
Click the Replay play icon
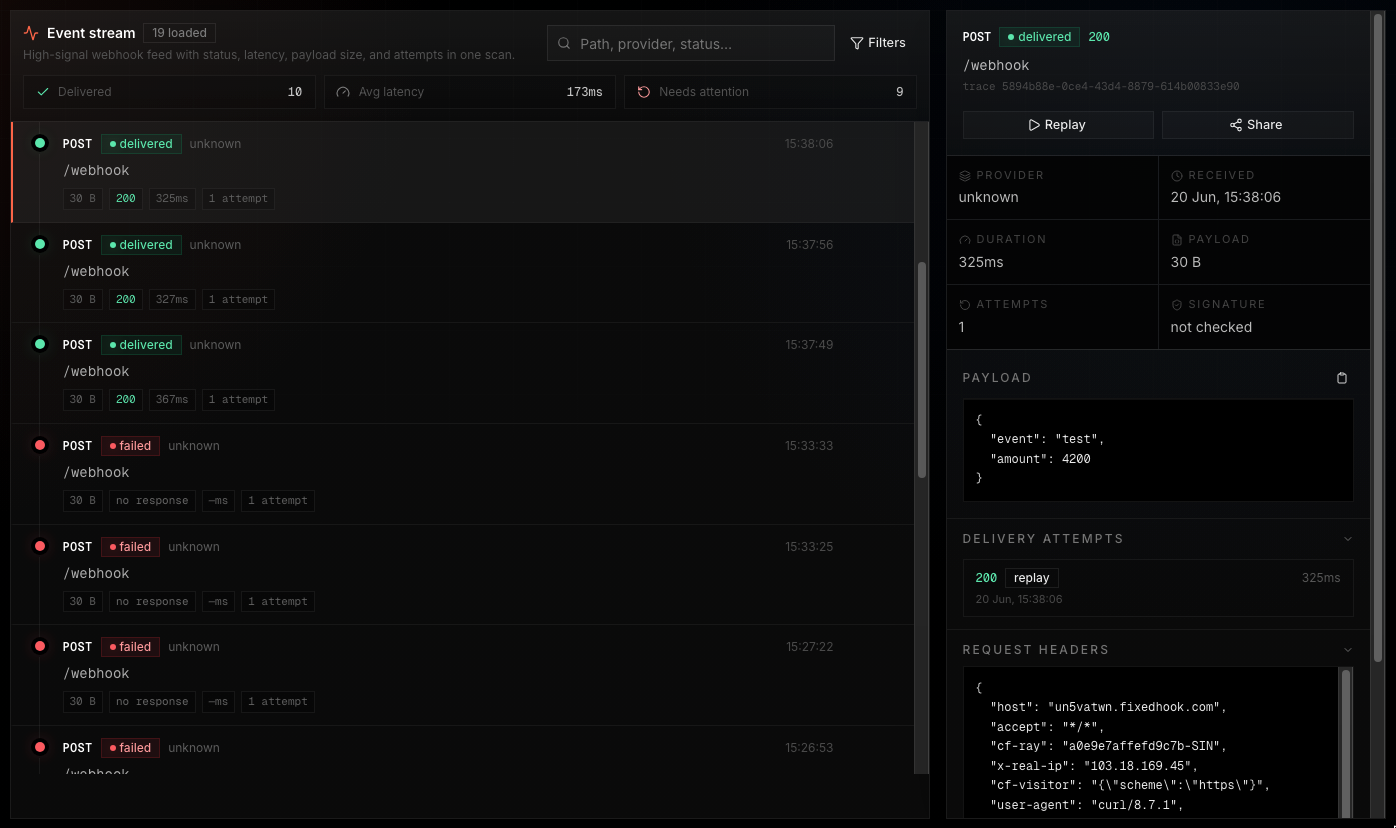[1034, 125]
